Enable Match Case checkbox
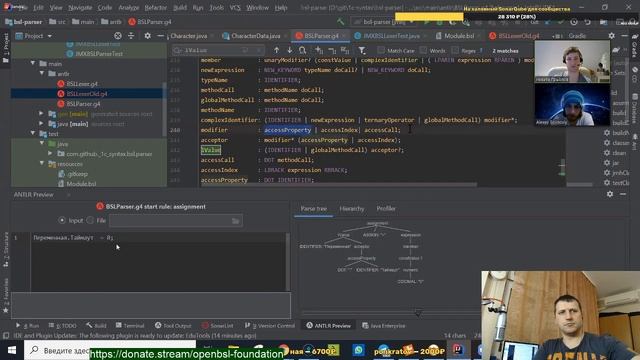The height and width of the screenshot is (360, 640). pos(380,50)
